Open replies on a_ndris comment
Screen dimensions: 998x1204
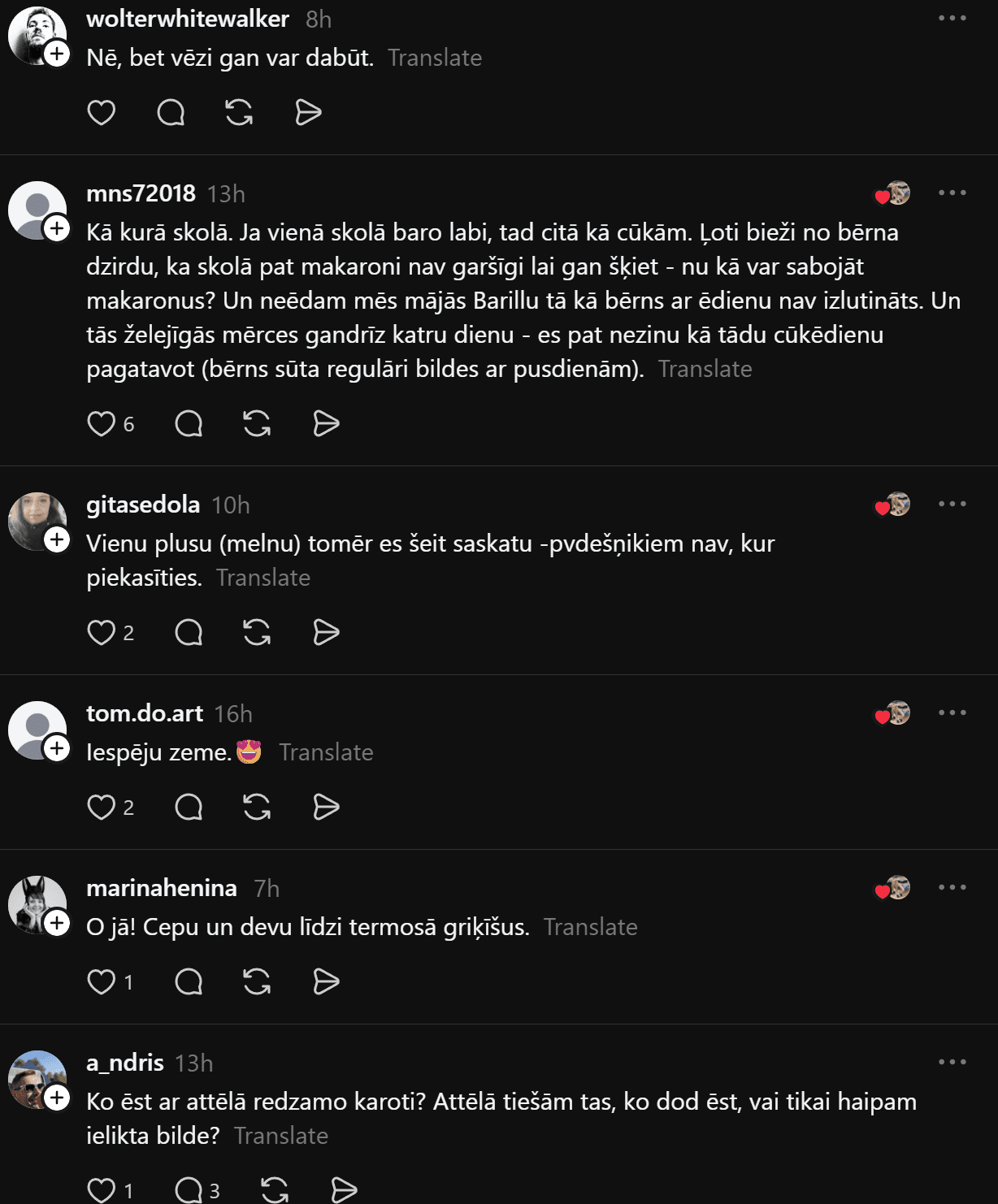189,1190
